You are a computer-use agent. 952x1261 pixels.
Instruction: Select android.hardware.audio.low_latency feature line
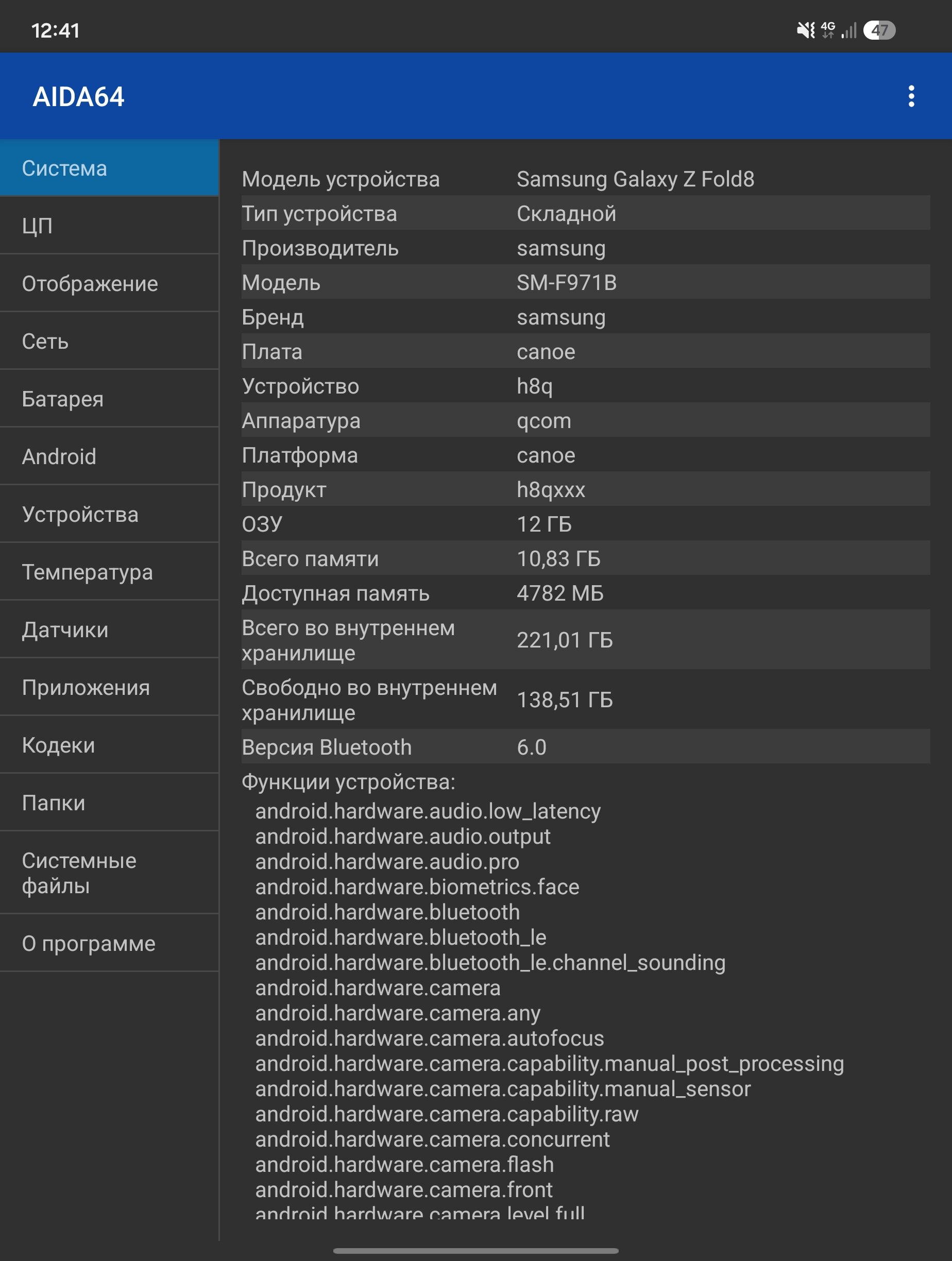click(x=428, y=811)
